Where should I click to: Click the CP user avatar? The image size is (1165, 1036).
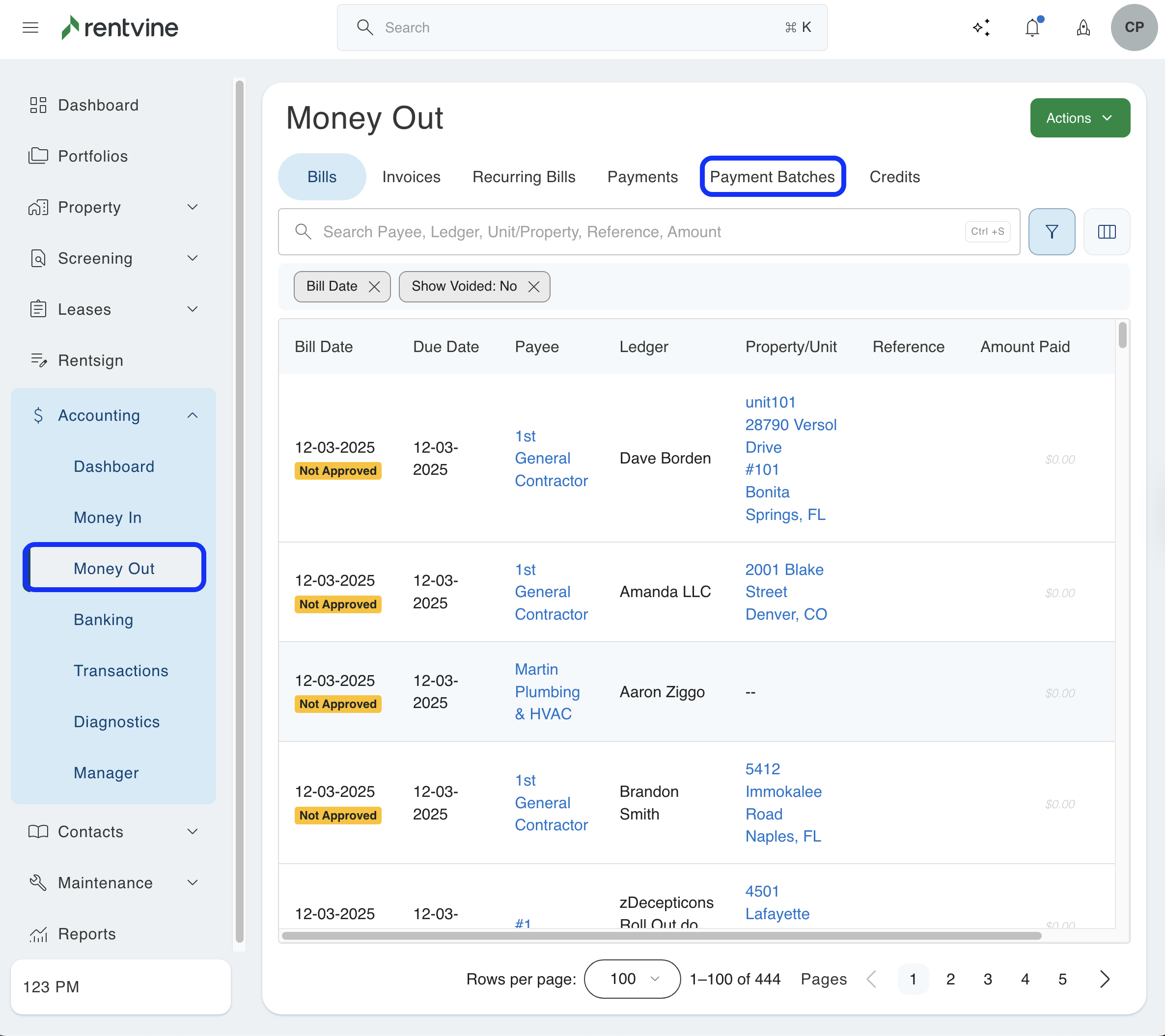[x=1134, y=27]
